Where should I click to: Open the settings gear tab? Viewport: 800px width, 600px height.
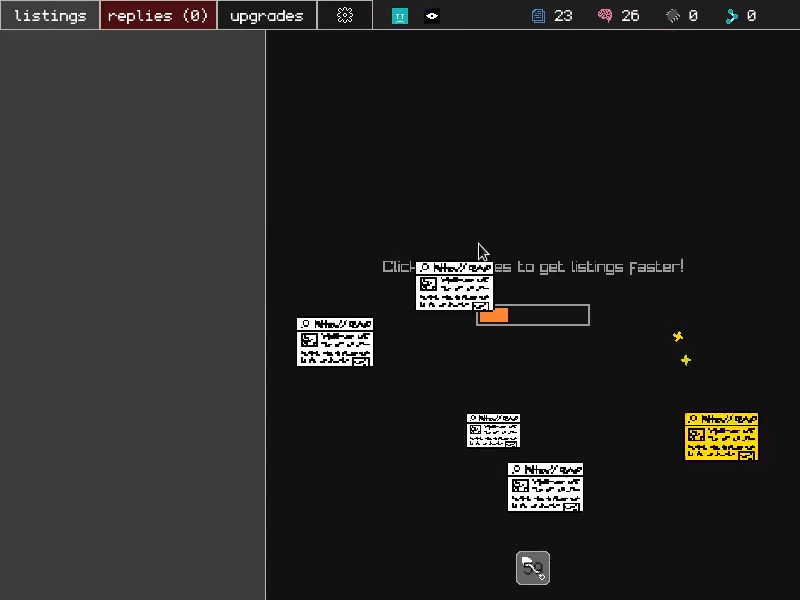[x=345, y=15]
